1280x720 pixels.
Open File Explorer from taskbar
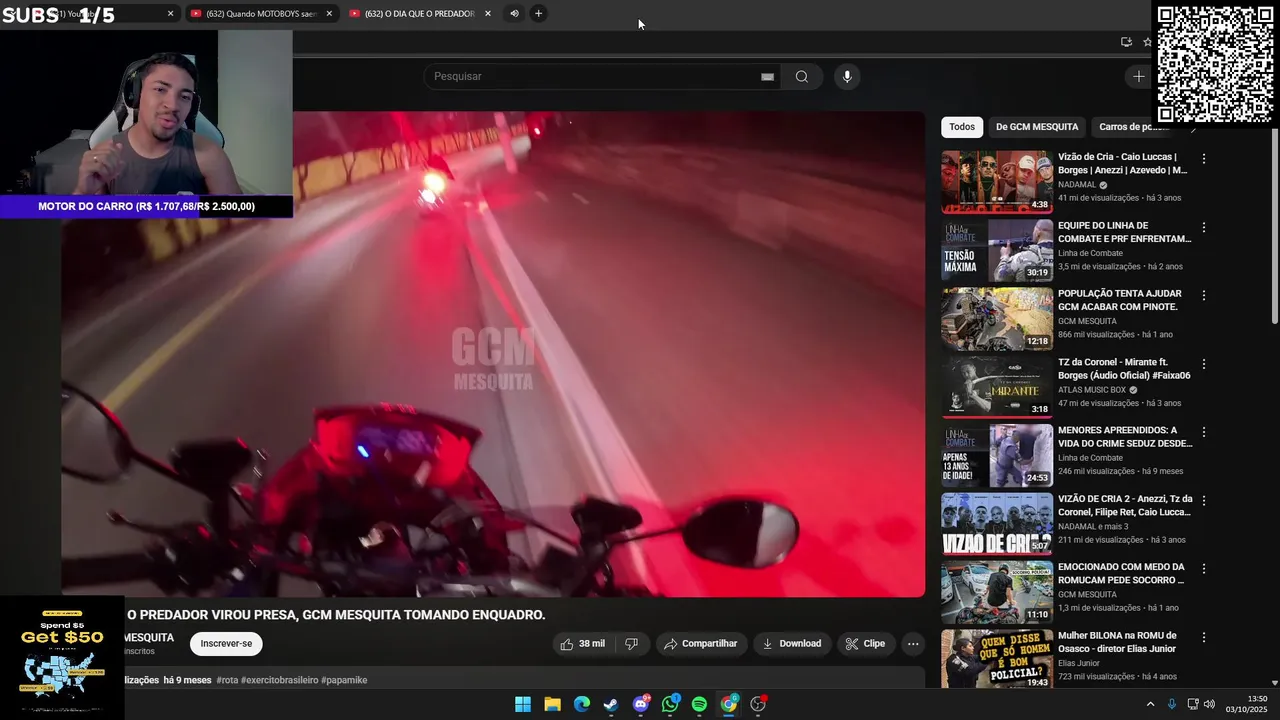tap(552, 704)
